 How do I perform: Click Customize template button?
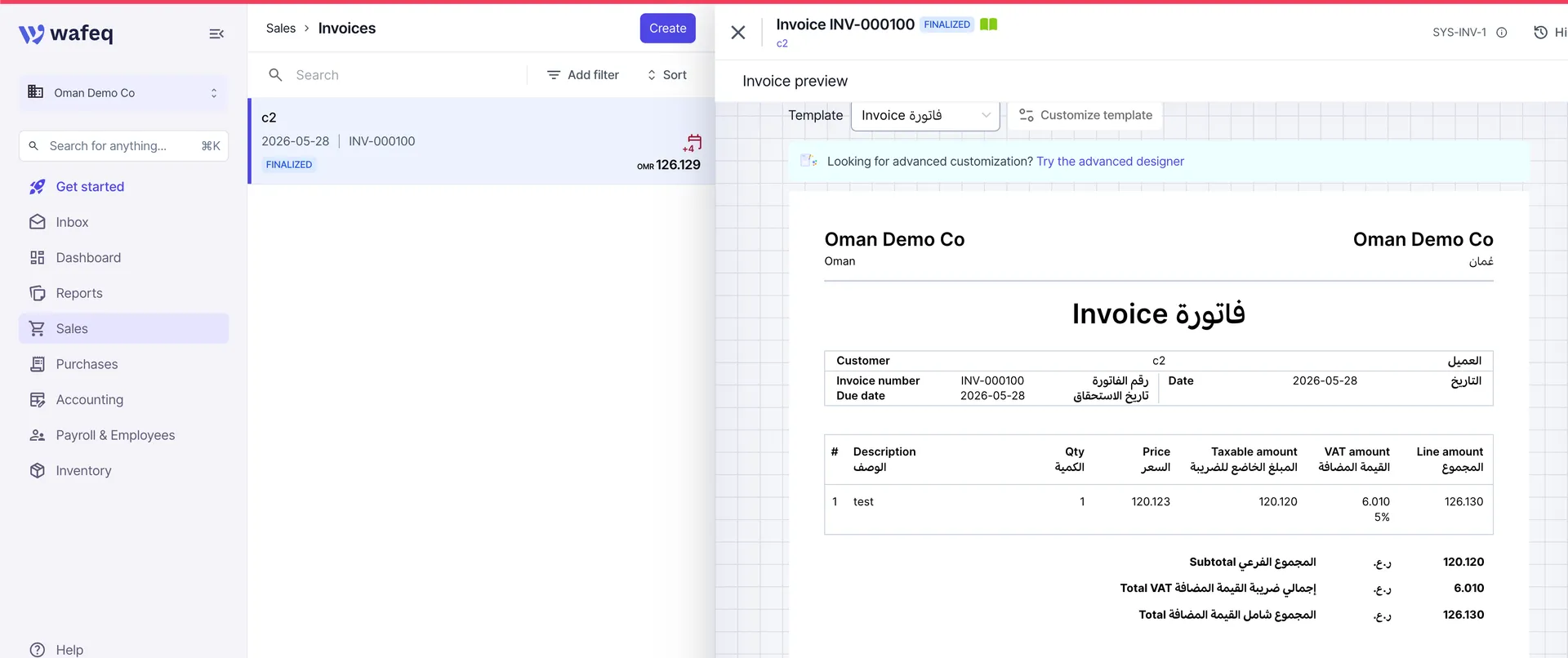point(1085,115)
